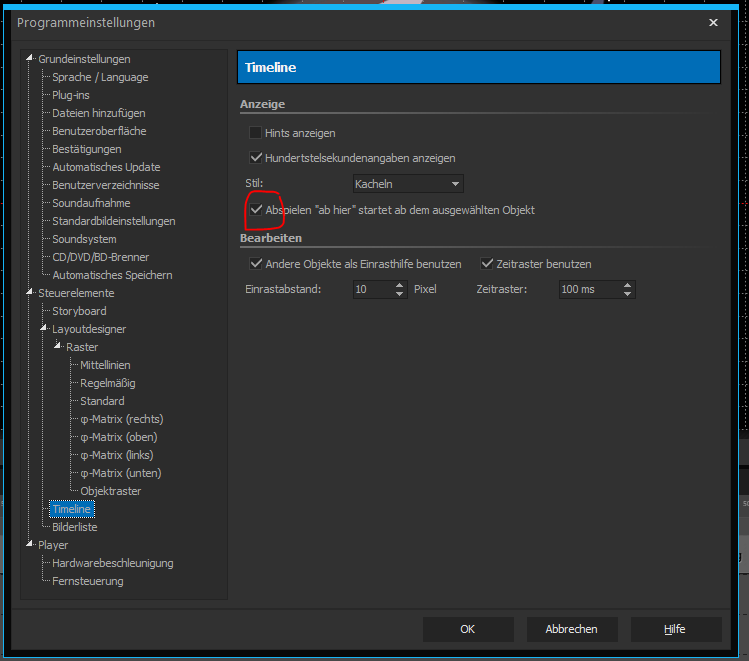Viewport: 749px width, 661px height.
Task: Uncheck 'Hundertstelsekundenangaben anzeigen' checkbox
Action: pyautogui.click(x=256, y=158)
